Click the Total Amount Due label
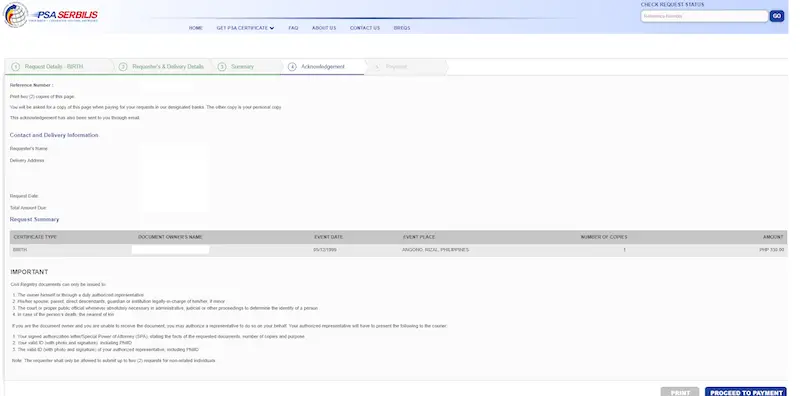This screenshot has height=396, width=800. click(x=28, y=208)
